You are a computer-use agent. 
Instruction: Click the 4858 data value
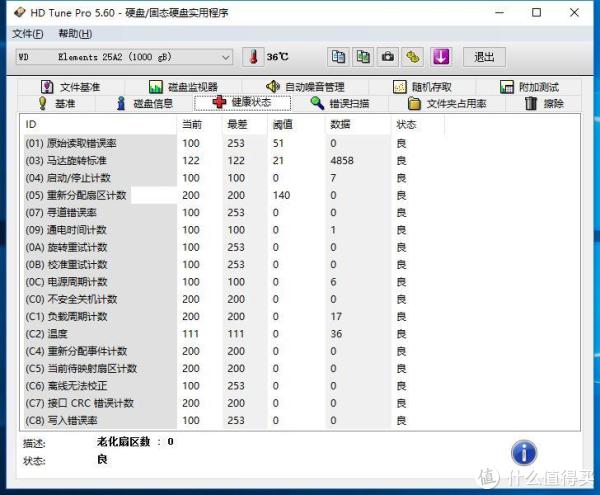click(x=342, y=161)
